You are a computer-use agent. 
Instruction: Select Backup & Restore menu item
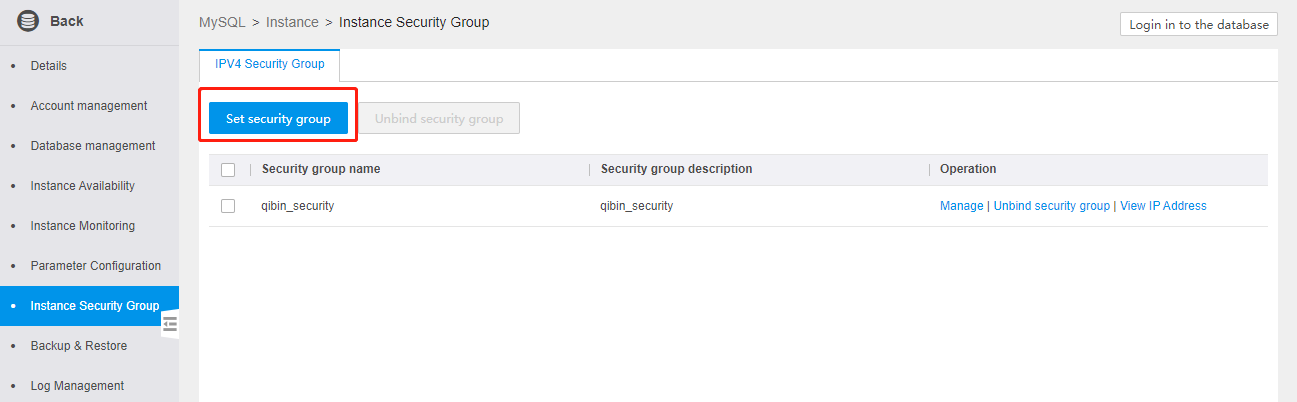(x=79, y=346)
